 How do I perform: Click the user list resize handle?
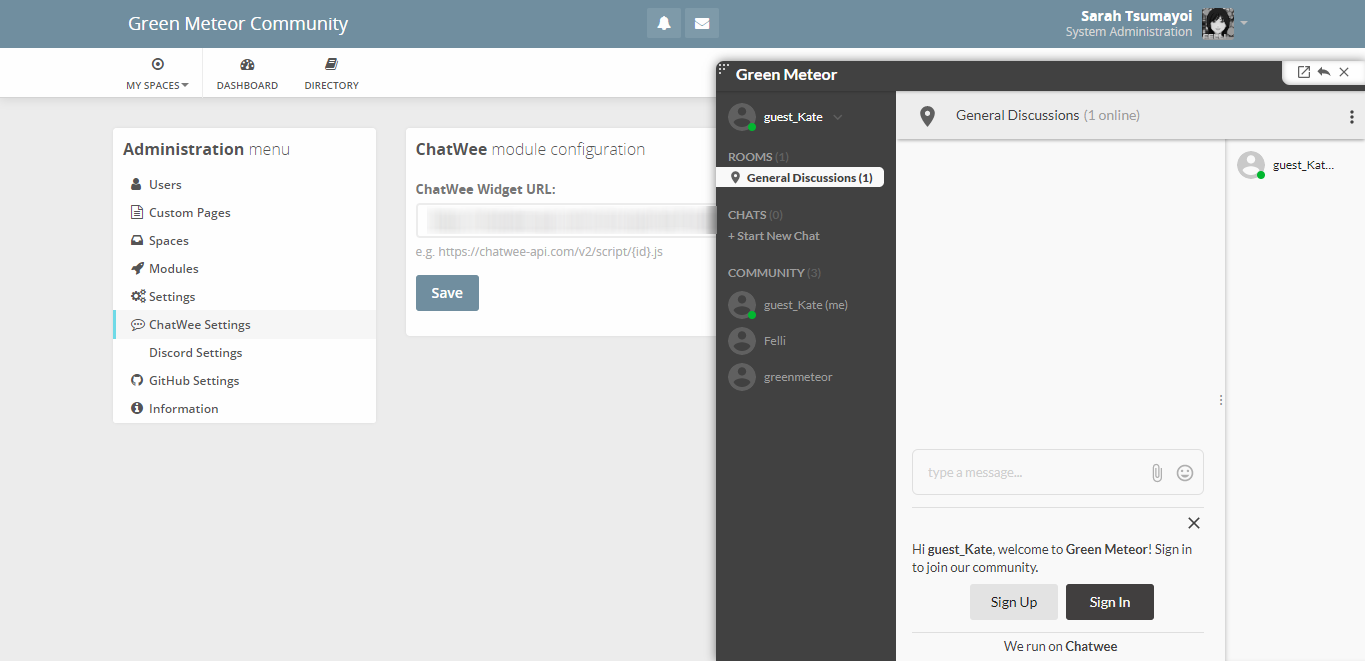point(1221,400)
